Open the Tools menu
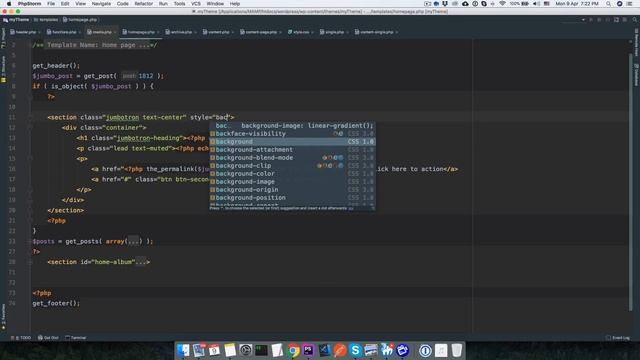Screen dimensions: 640x360 click(x=180, y=4)
